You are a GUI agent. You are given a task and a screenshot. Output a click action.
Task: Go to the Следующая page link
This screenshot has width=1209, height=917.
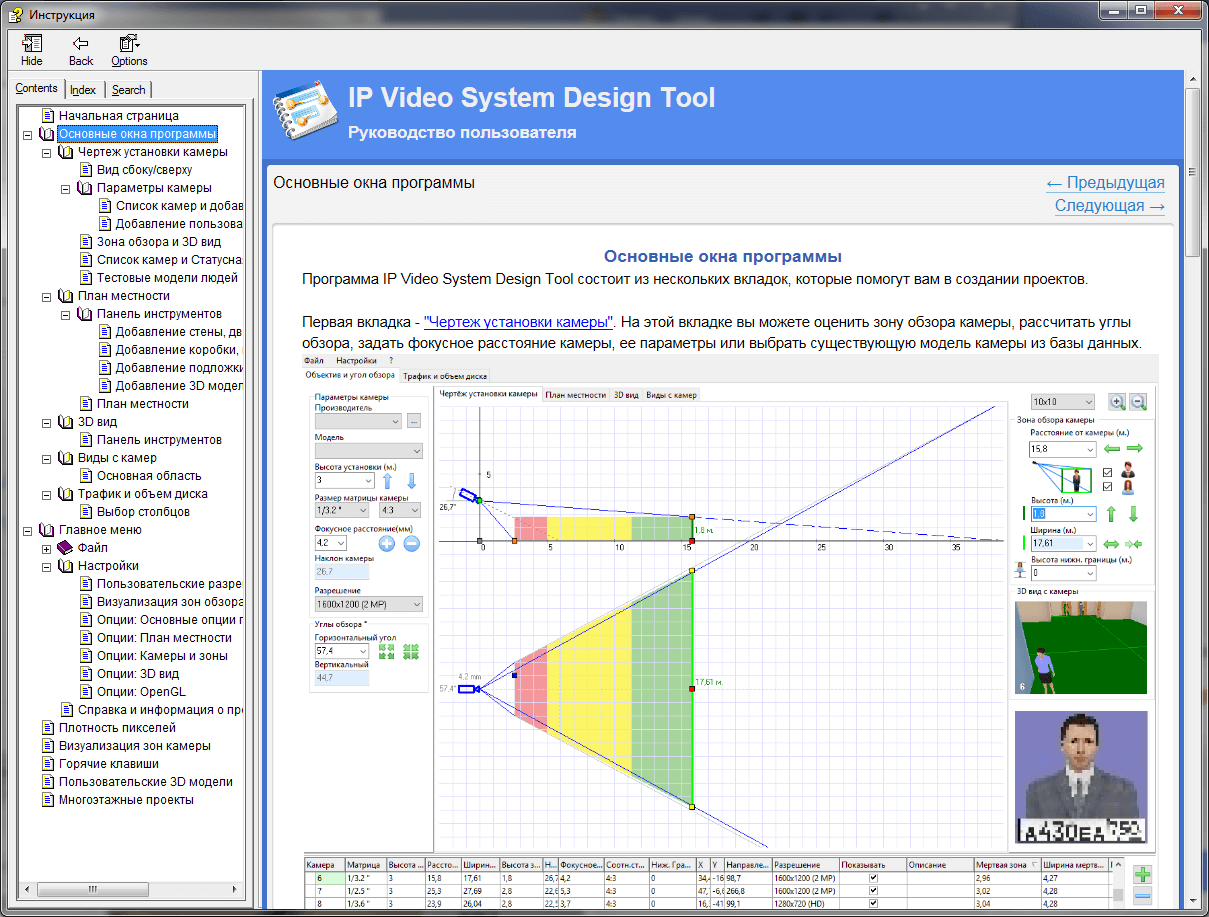[x=1109, y=206]
